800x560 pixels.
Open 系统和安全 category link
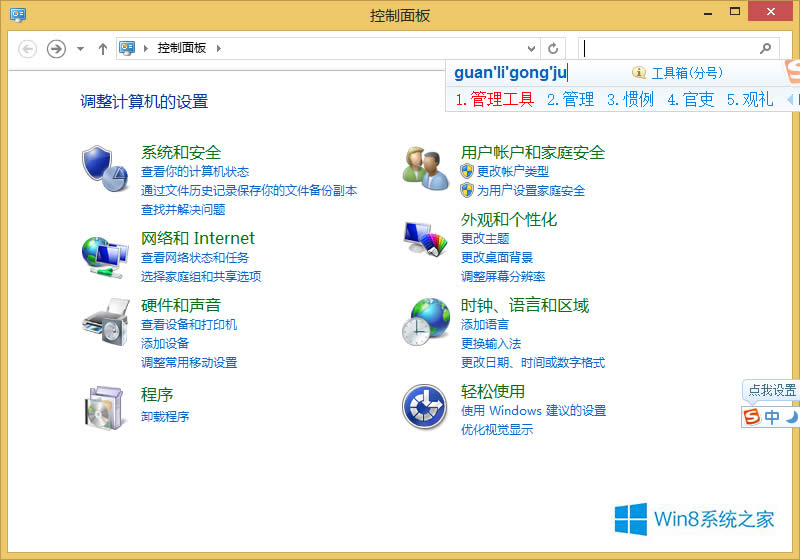[181, 152]
